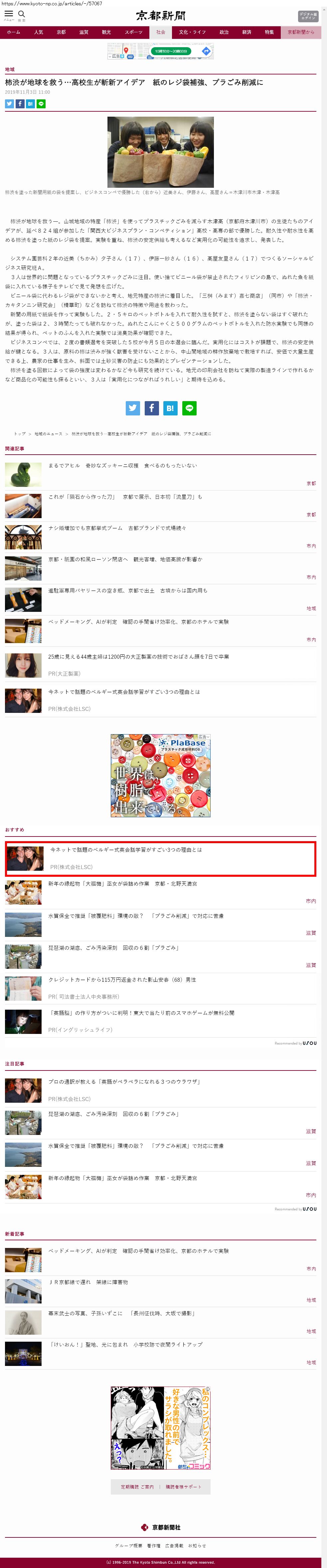Open the hamburger menu icon
Screen dimensions: 327x1568
[9, 13]
